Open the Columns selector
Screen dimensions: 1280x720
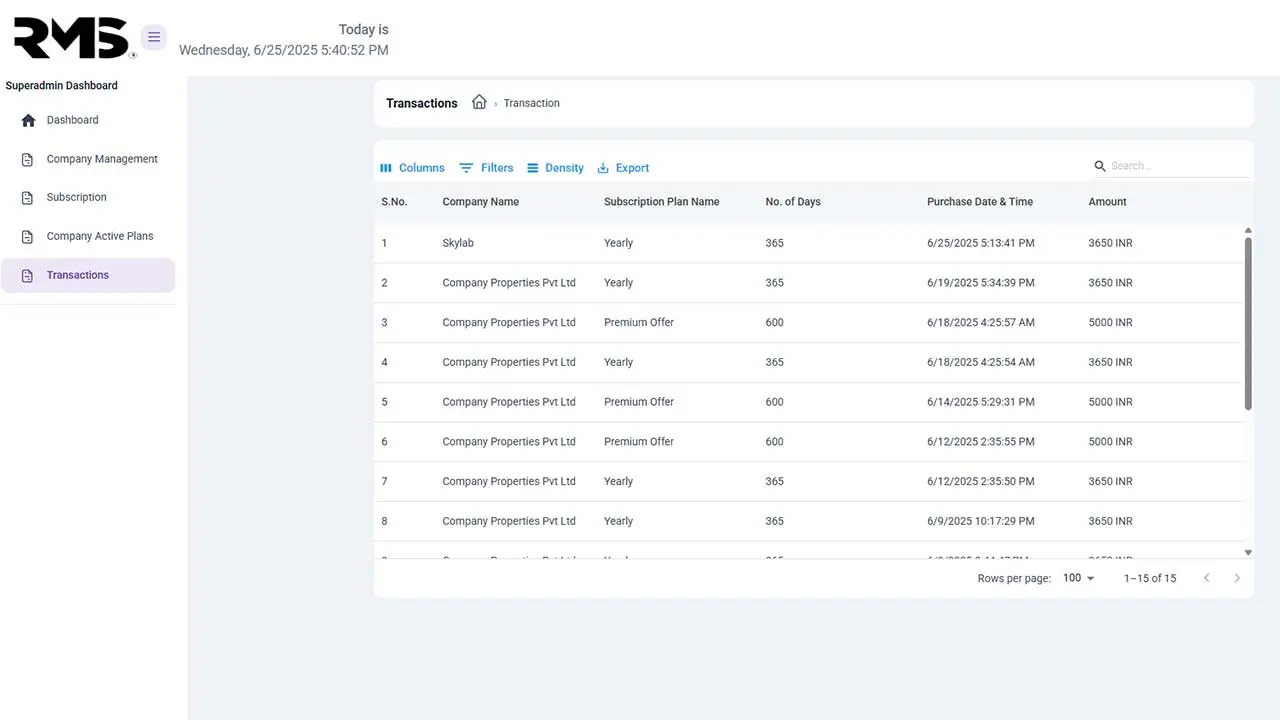(412, 168)
